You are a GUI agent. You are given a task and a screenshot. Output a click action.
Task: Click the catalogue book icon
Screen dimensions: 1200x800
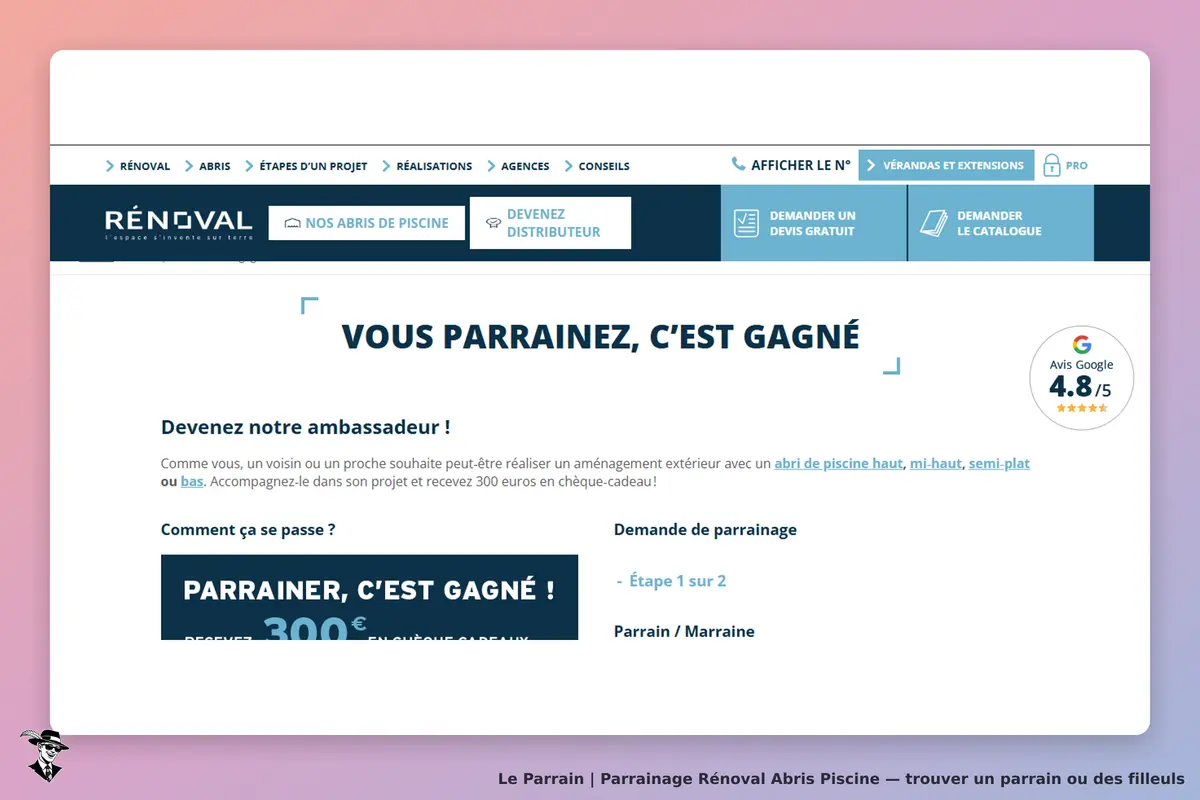point(933,223)
